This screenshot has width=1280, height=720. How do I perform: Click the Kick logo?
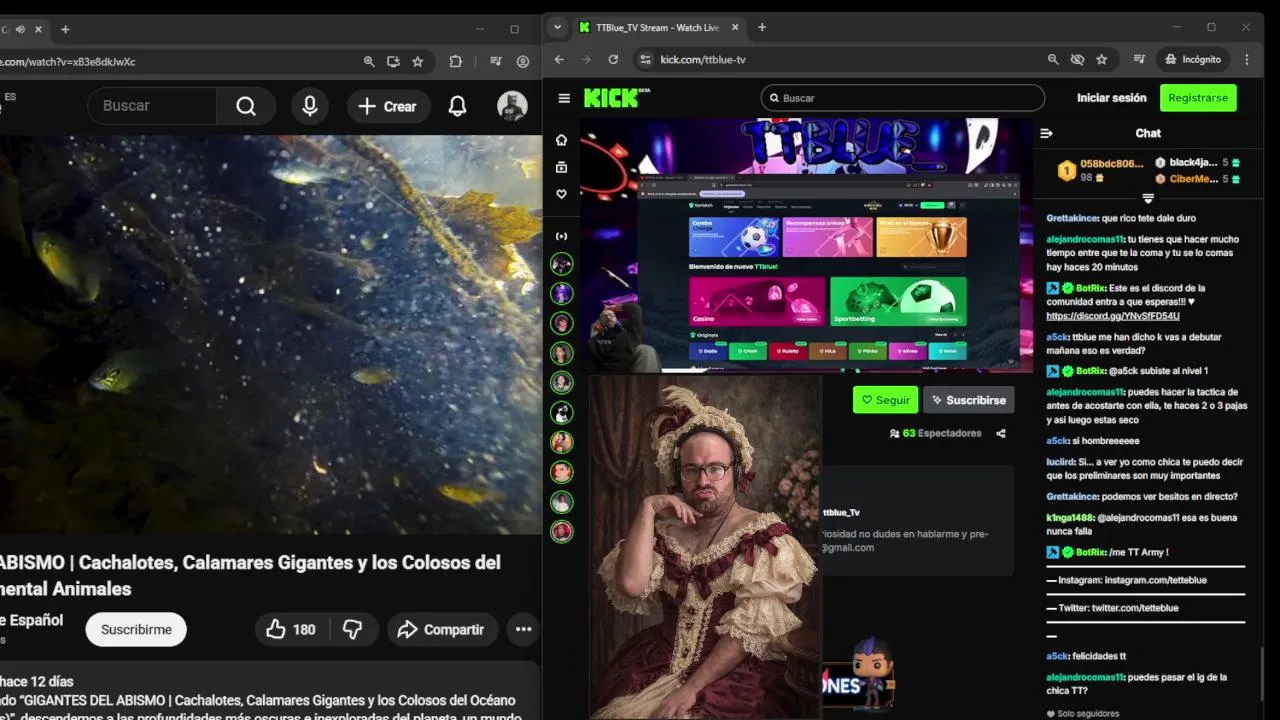[x=616, y=97]
